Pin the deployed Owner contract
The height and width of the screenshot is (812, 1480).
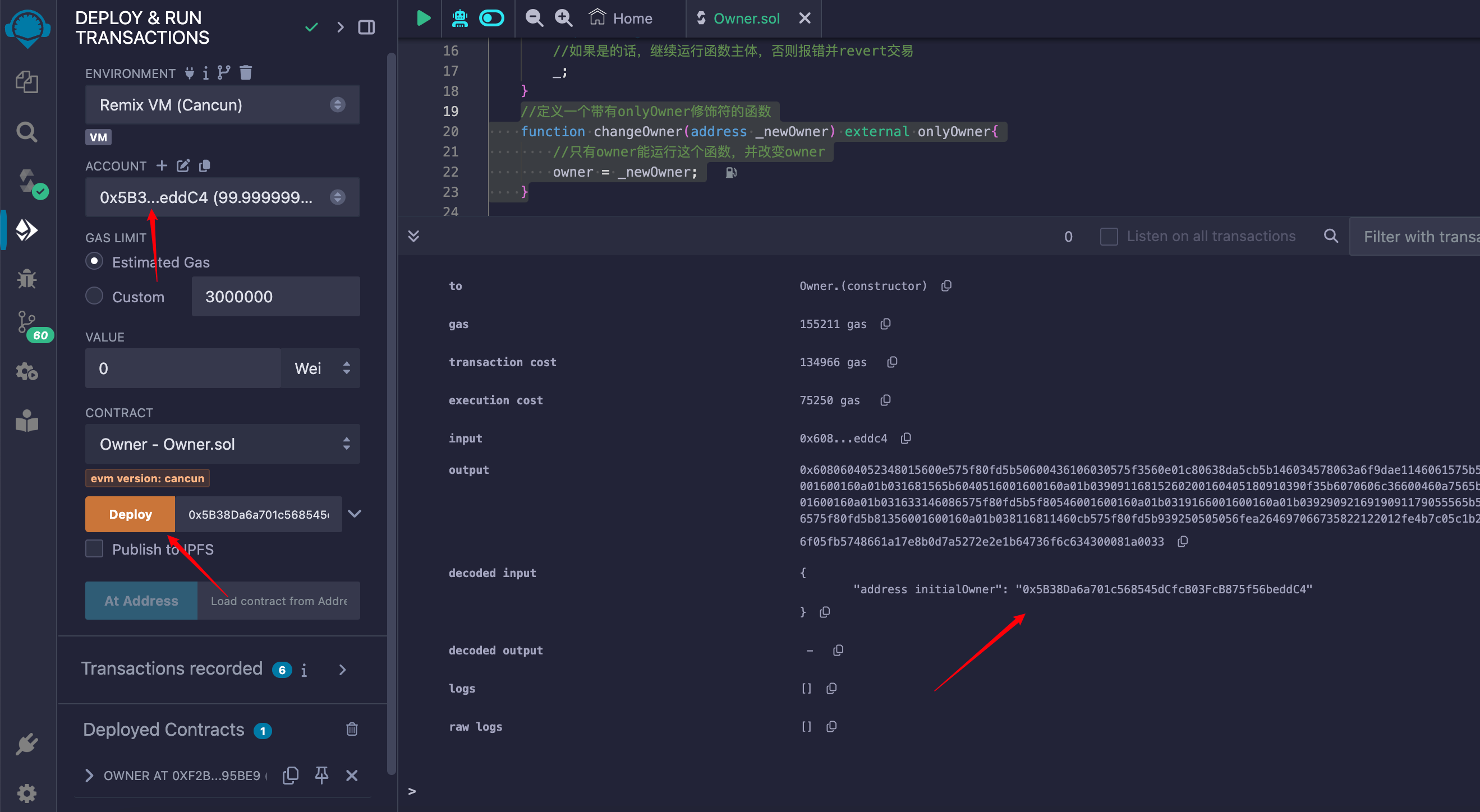point(321,775)
